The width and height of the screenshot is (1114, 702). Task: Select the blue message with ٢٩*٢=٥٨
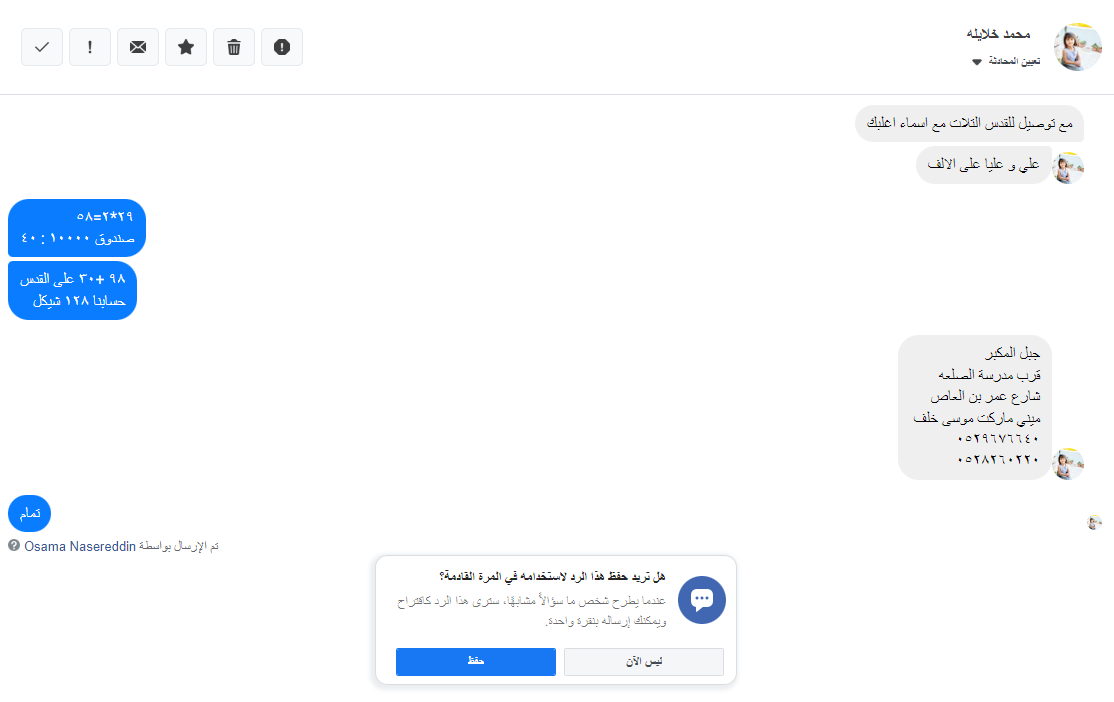click(77, 228)
